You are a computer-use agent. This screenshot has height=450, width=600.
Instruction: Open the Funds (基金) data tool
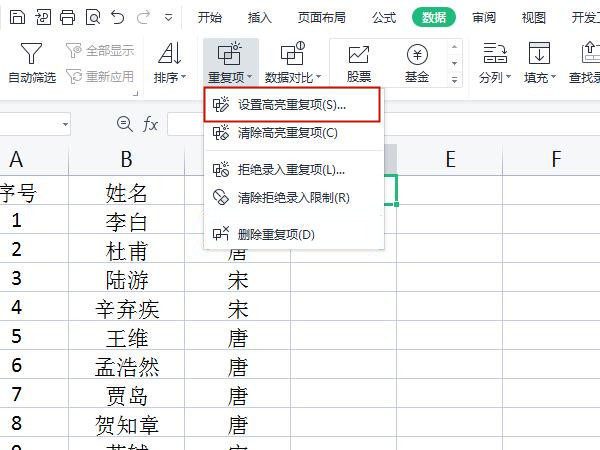click(417, 63)
